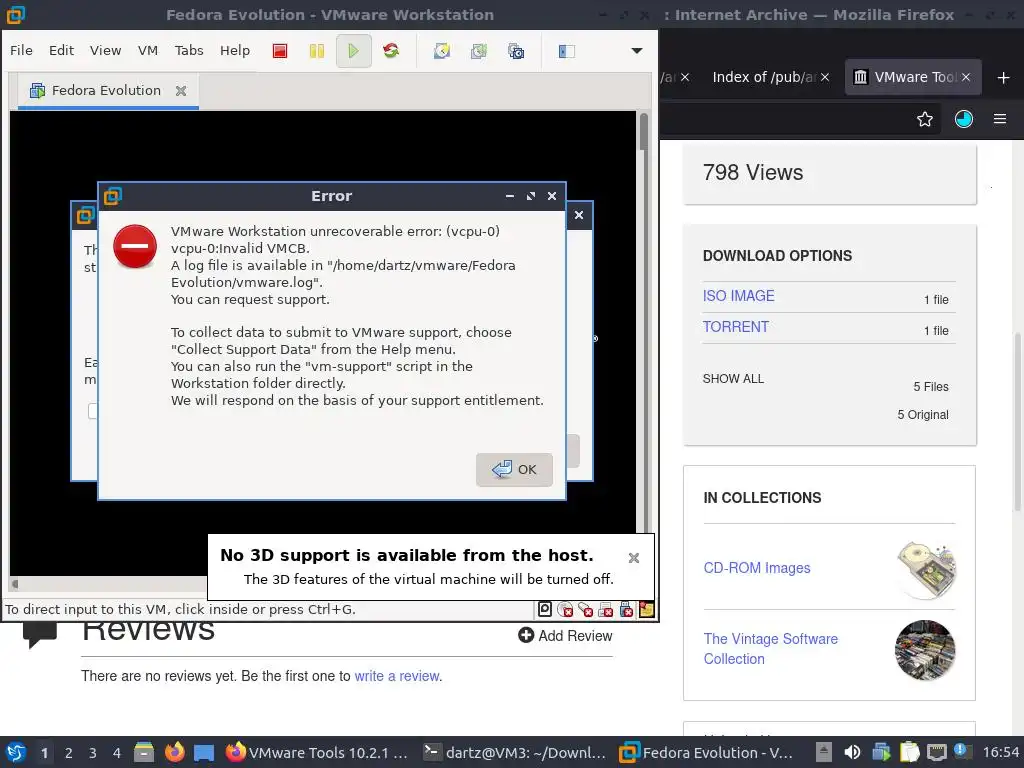This screenshot has height=768, width=1024.
Task: Click the write a review link
Action: [x=397, y=676]
